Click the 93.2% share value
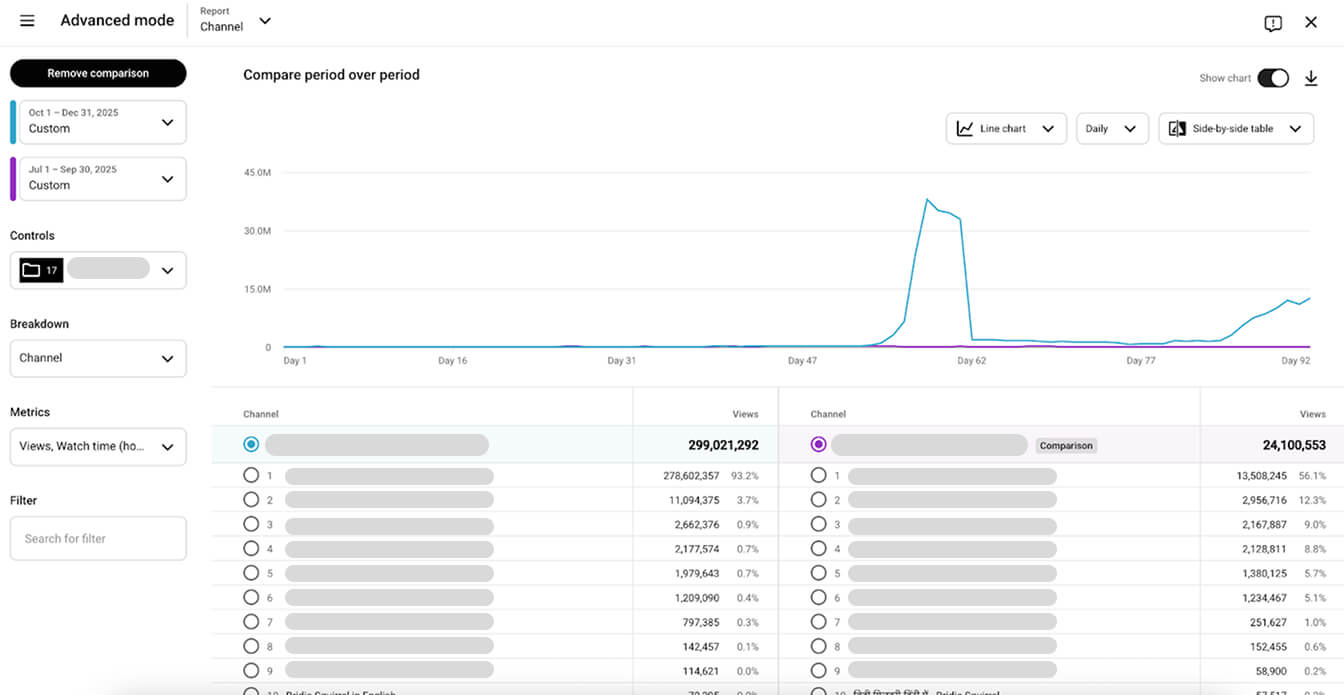Image resolution: width=1344 pixels, height=695 pixels. pos(745,476)
